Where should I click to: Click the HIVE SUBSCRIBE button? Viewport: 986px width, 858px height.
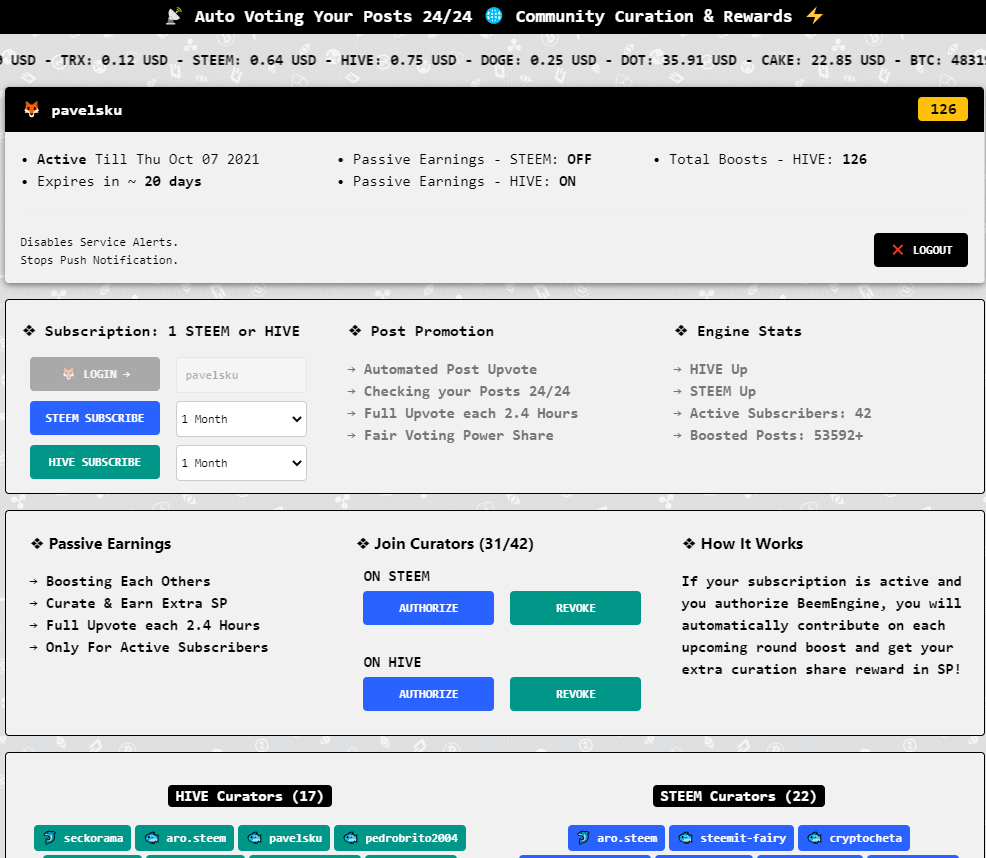coord(95,462)
